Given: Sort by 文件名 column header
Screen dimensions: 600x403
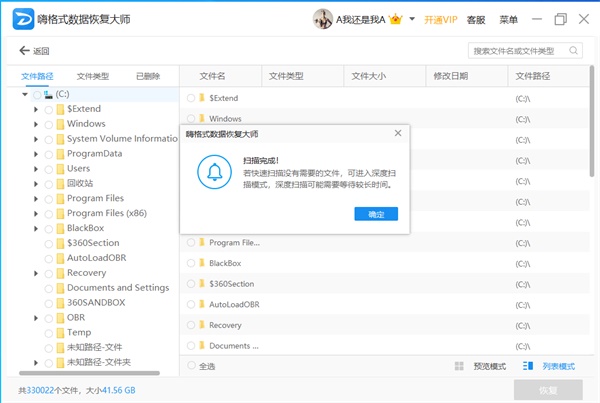Looking at the screenshot, I should (x=212, y=76).
